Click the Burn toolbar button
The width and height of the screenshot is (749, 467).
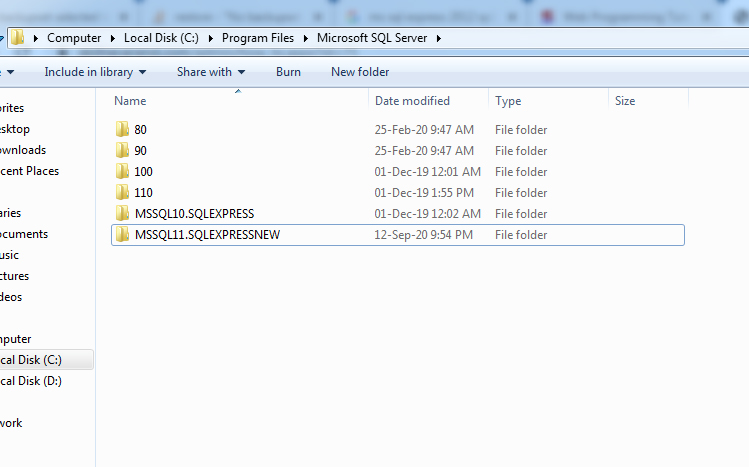289,72
